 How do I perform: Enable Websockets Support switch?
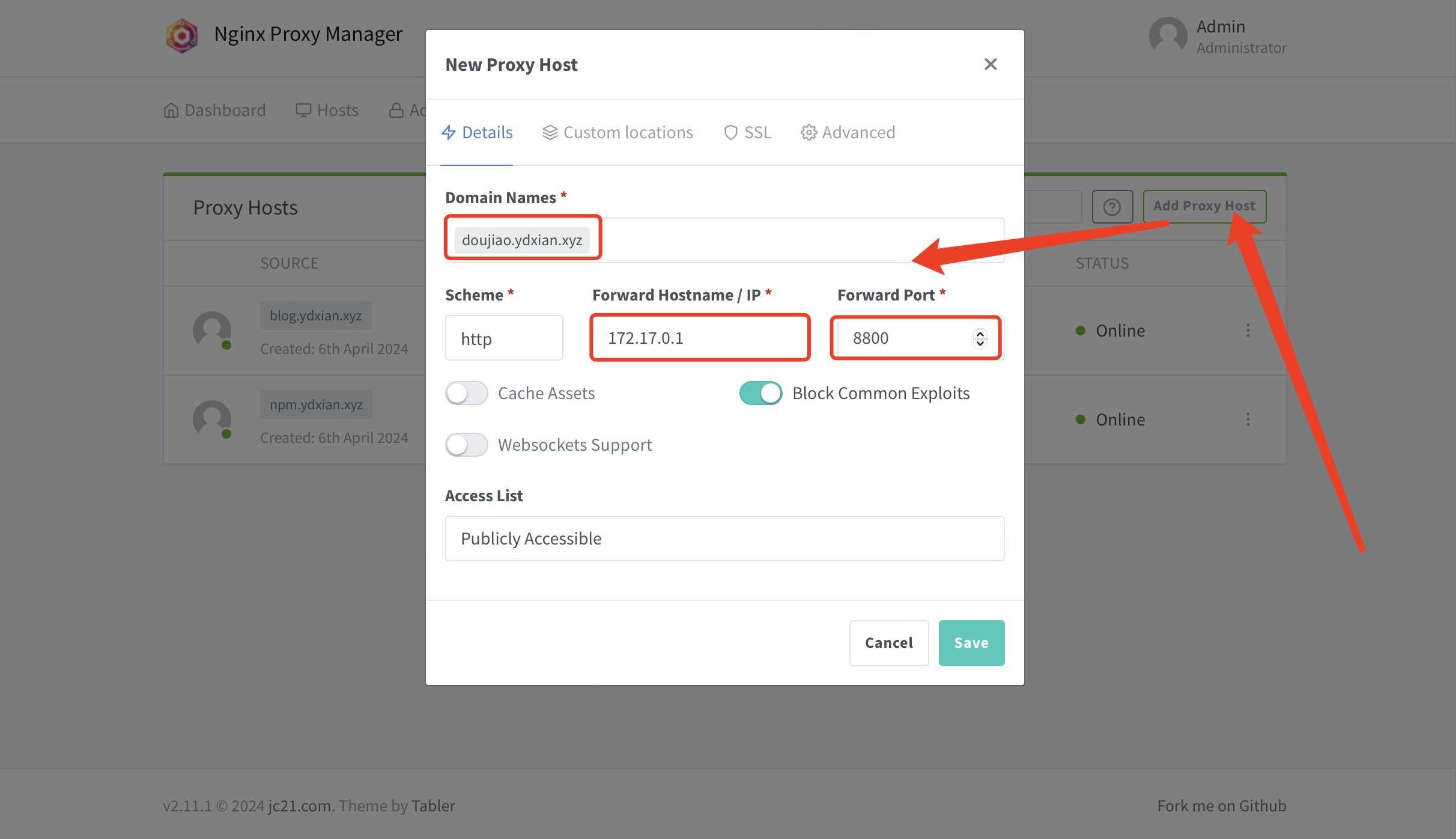pyautogui.click(x=467, y=445)
